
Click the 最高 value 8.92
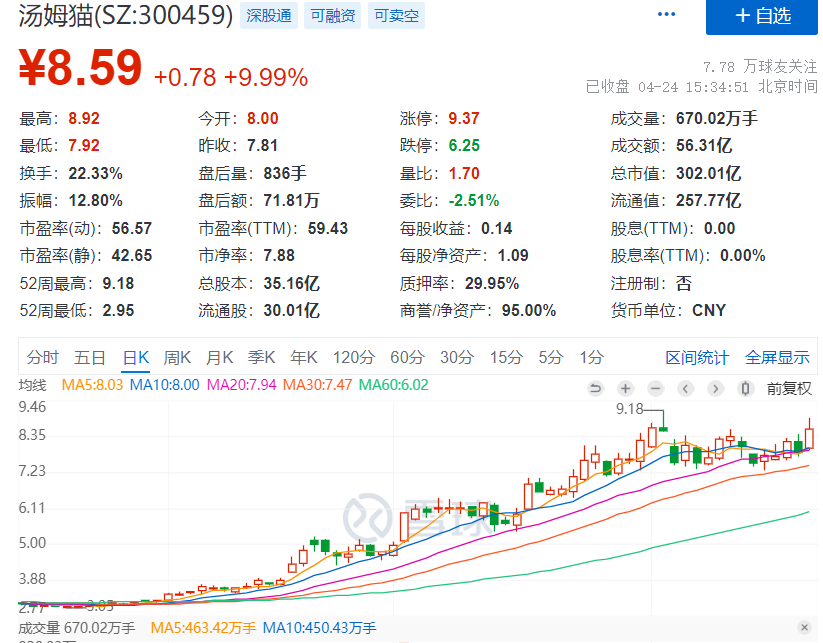point(84,119)
